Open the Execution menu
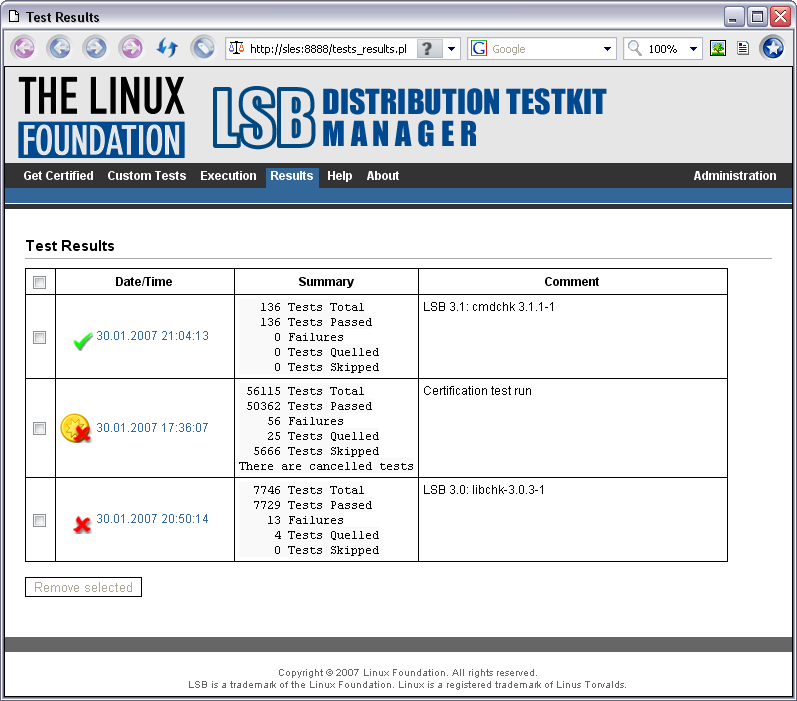The image size is (797, 701). tap(228, 176)
